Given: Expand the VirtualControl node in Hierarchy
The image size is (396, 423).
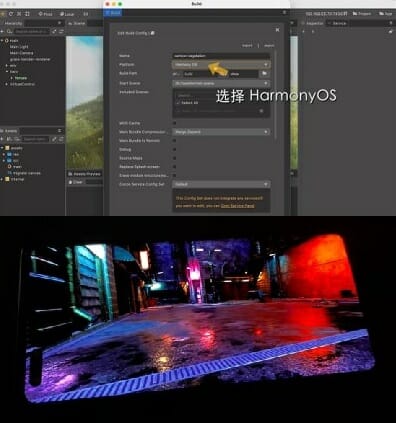Looking at the screenshot, I should click(x=6, y=84).
